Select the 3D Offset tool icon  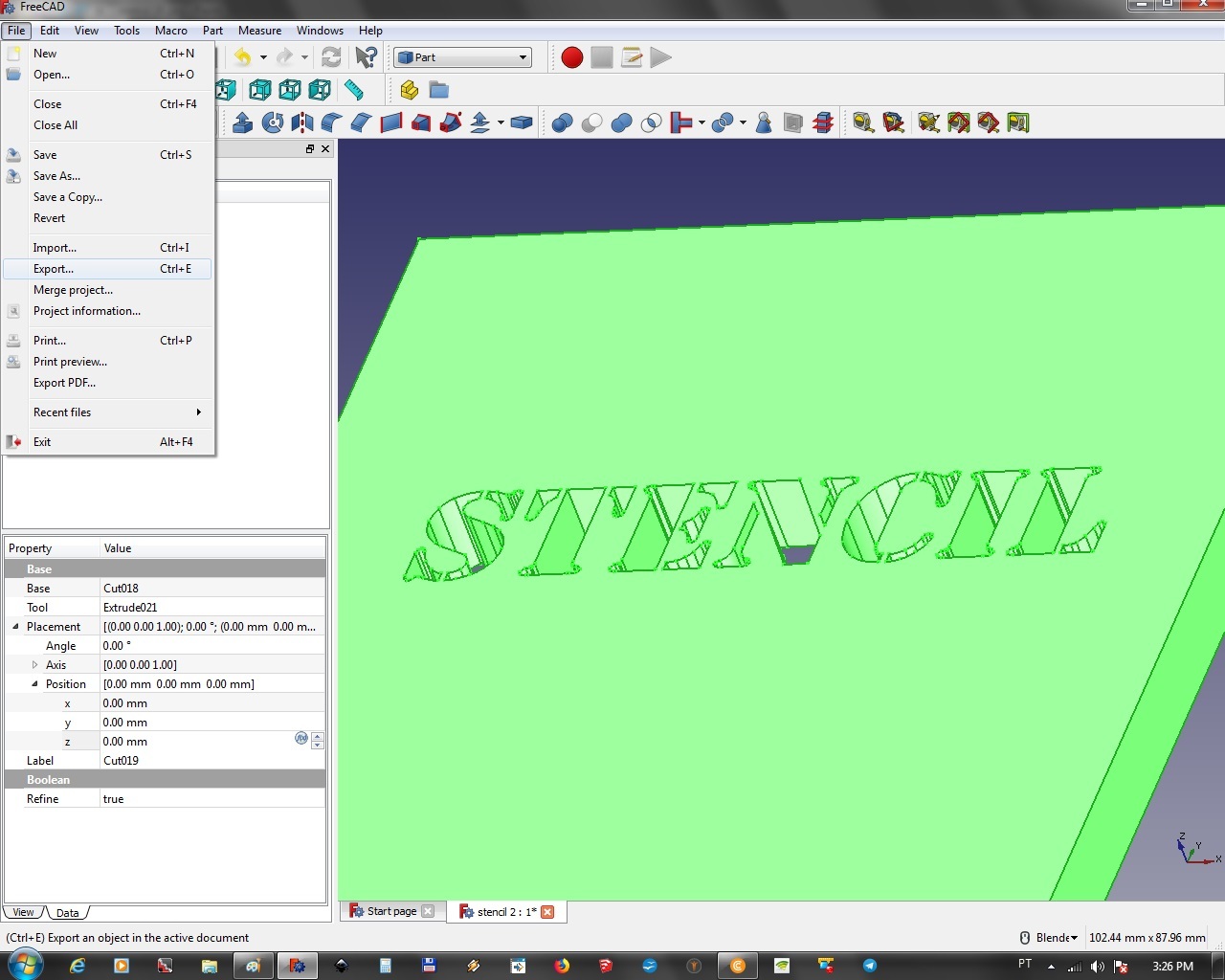480,122
